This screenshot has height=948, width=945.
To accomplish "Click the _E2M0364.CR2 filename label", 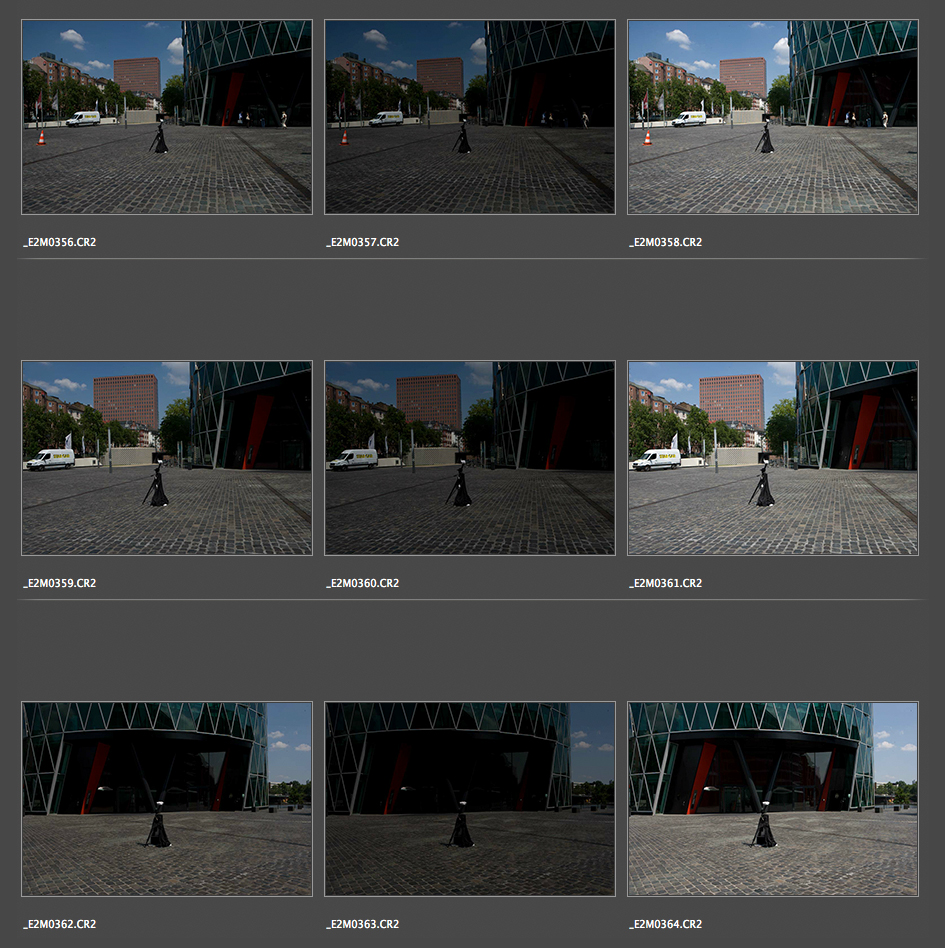I will (x=665, y=925).
